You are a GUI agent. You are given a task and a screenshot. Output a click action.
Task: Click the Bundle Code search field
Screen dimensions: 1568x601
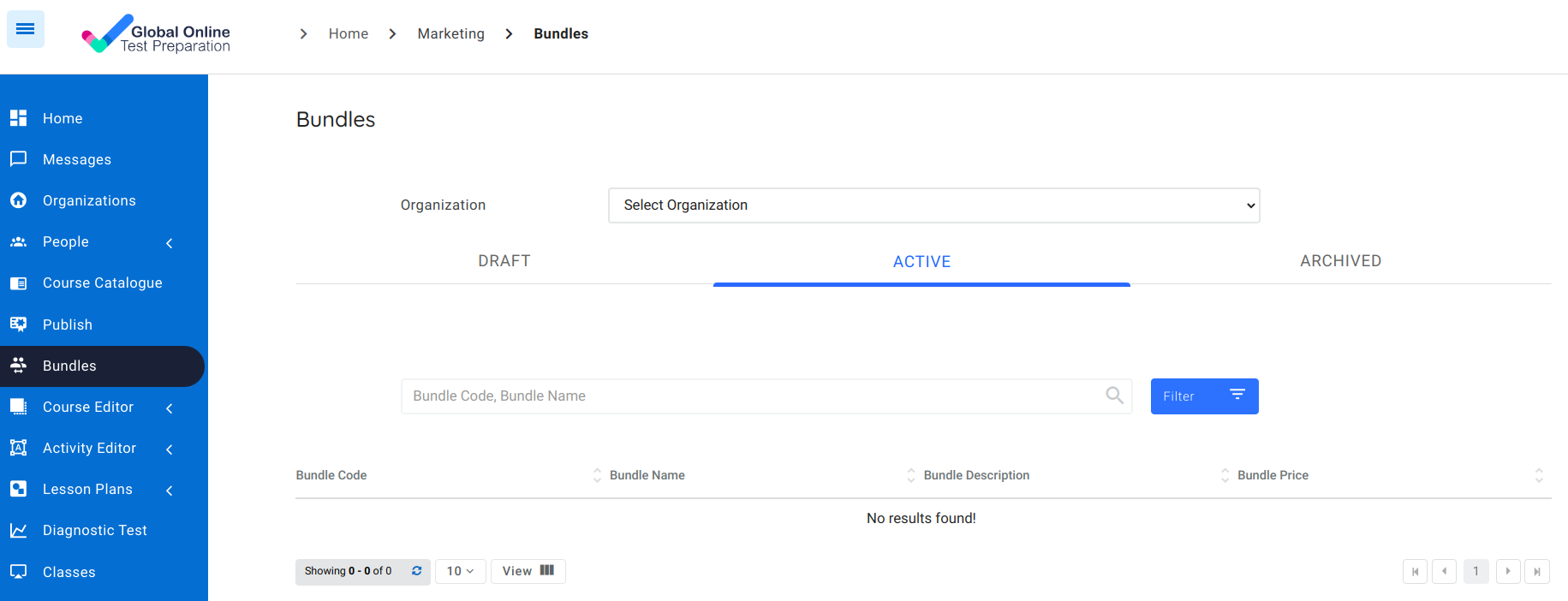click(754, 396)
